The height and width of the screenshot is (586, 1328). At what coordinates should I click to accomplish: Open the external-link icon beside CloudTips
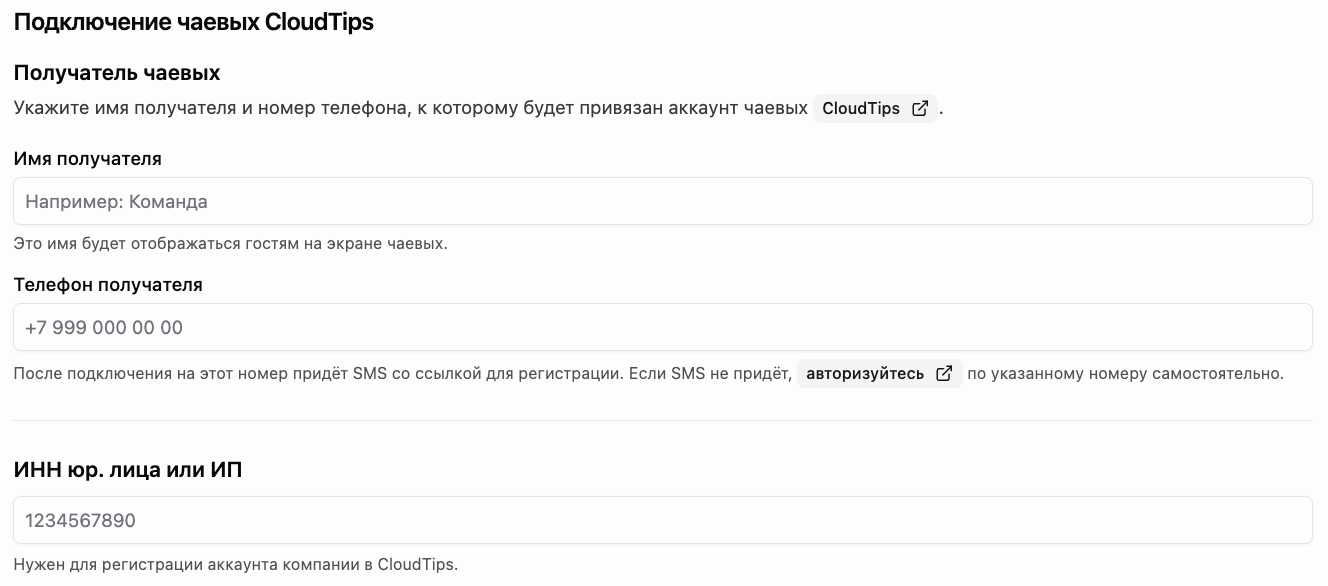(x=920, y=109)
